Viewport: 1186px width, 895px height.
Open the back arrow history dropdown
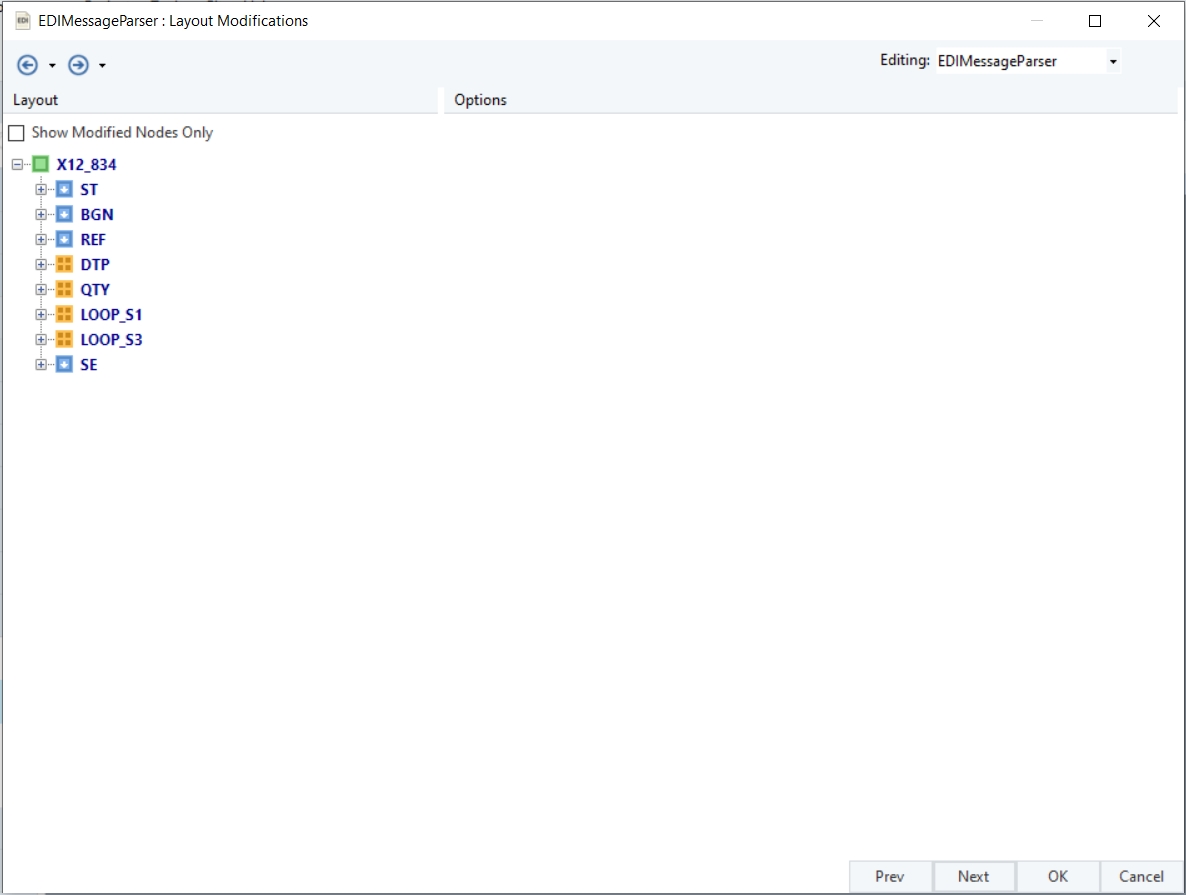[x=52, y=66]
